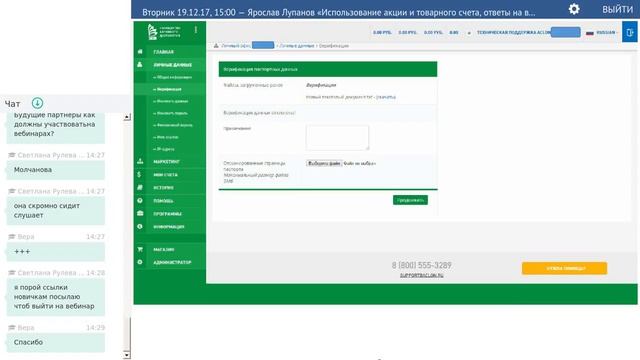Click chat message +++ from Вера

pyautogui.click(x=56, y=251)
